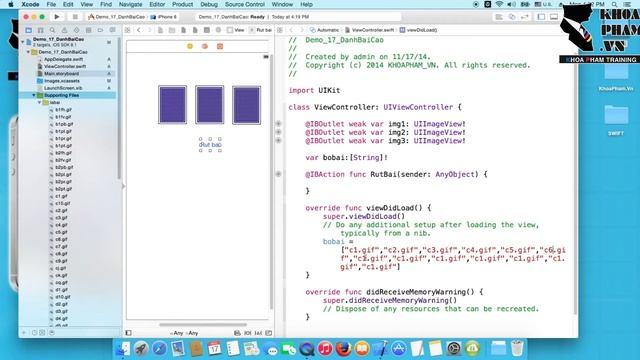Click the img1 outlet connection circle

point(278,124)
